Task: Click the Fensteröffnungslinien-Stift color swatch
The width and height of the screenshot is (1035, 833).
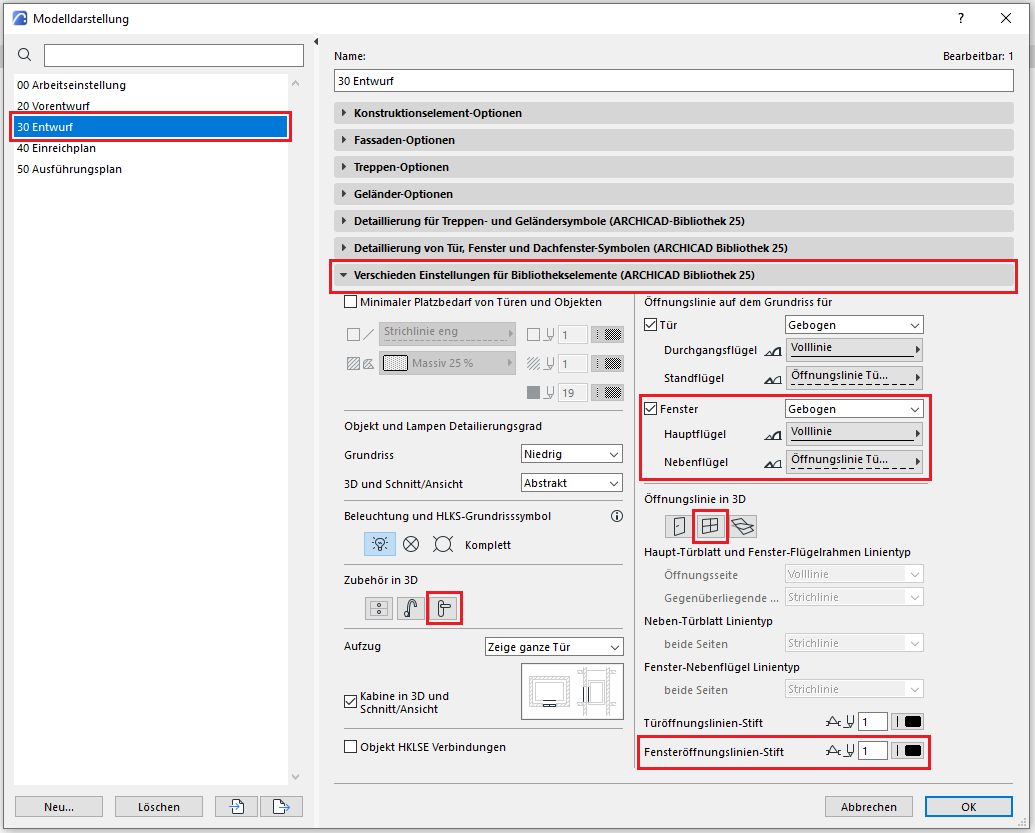Action: [907, 750]
